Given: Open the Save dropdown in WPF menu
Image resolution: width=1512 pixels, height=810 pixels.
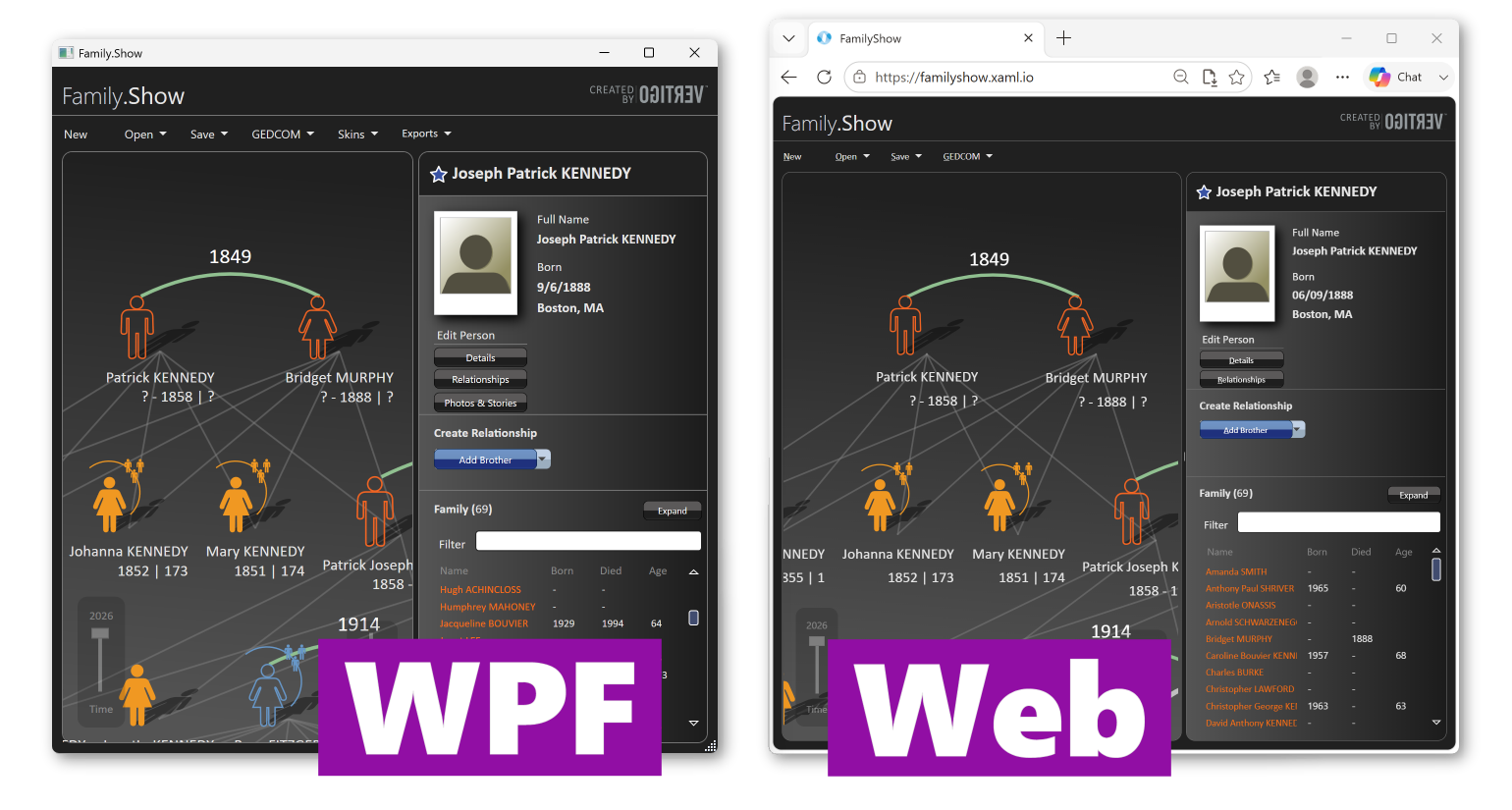Looking at the screenshot, I should (x=209, y=135).
